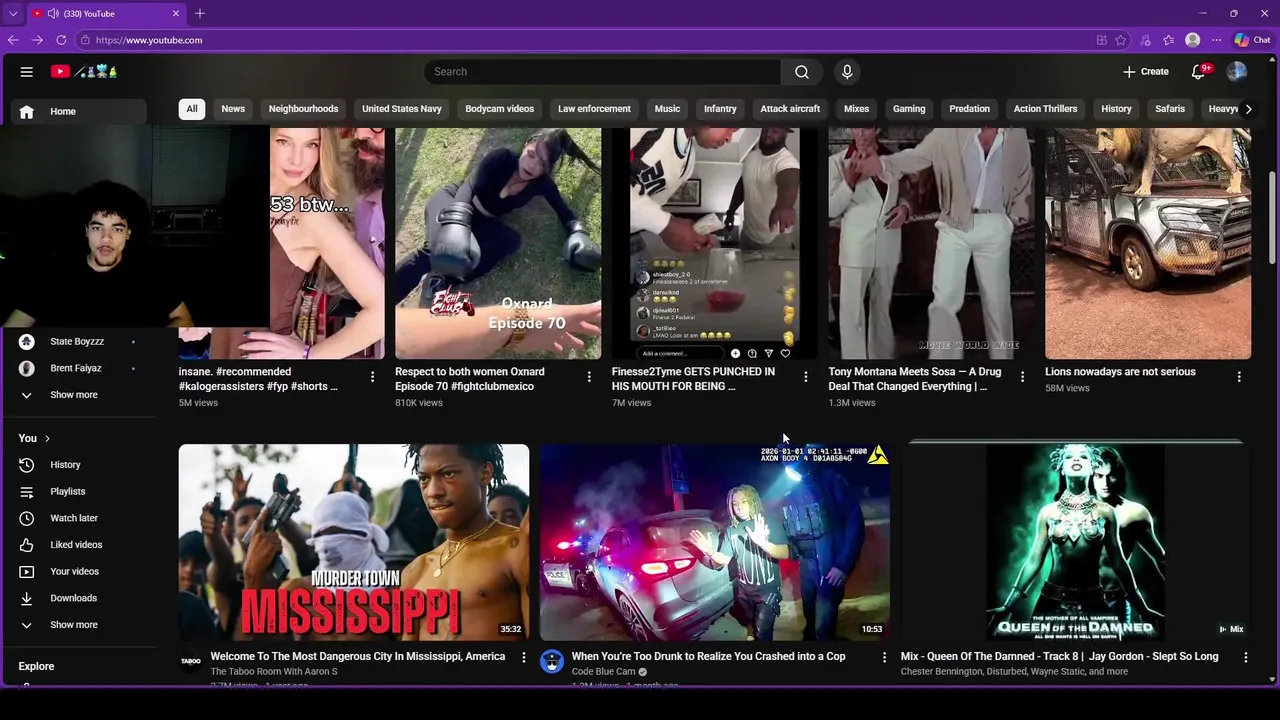The image size is (1280, 720).
Task: Open a new browser tab
Action: [200, 14]
